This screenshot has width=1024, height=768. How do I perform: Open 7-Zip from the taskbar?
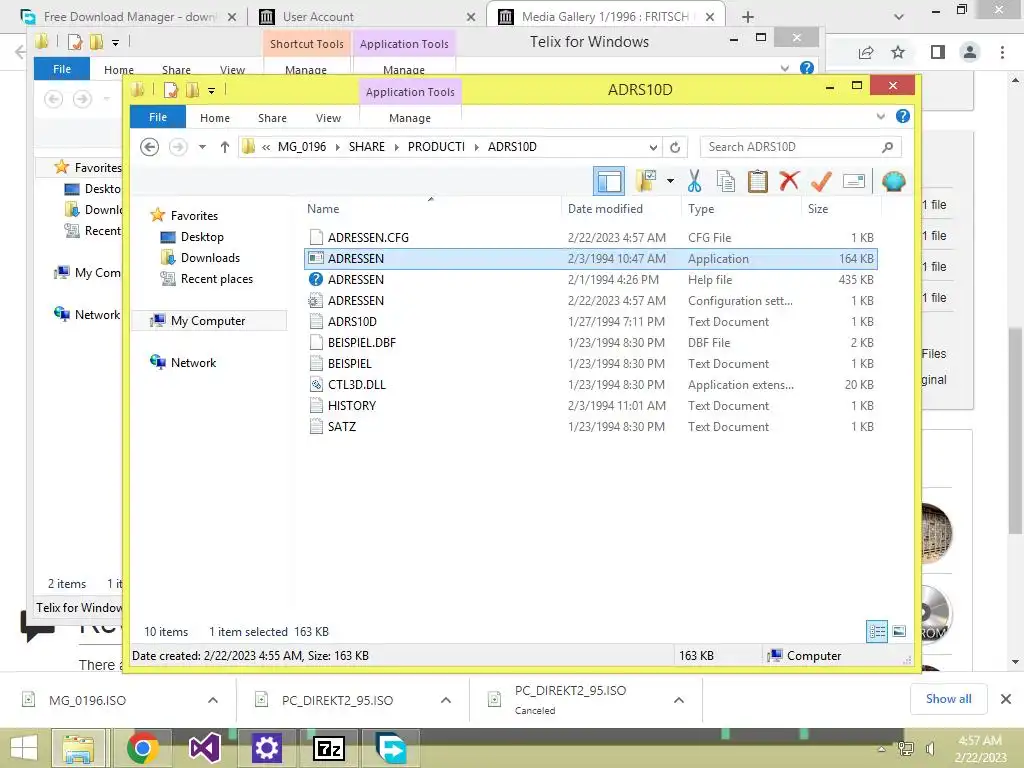tap(329, 748)
